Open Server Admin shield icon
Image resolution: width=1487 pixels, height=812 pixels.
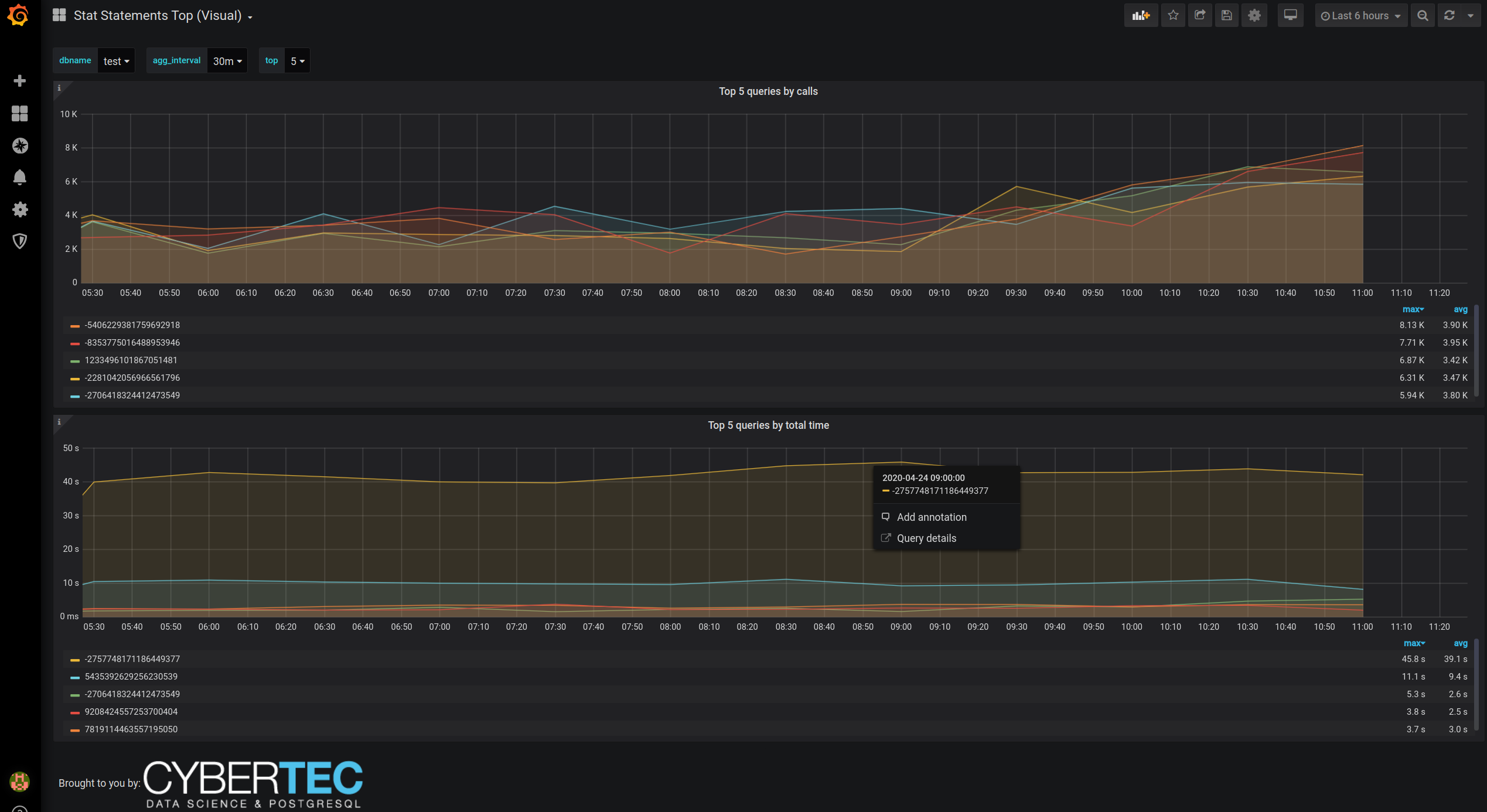click(x=20, y=241)
